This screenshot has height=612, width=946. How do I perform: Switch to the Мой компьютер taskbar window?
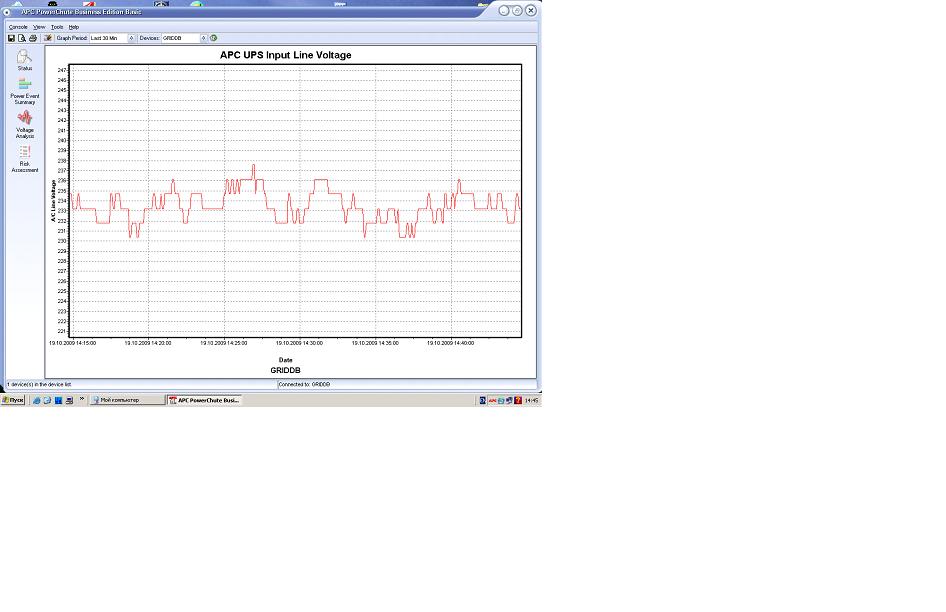[127, 400]
